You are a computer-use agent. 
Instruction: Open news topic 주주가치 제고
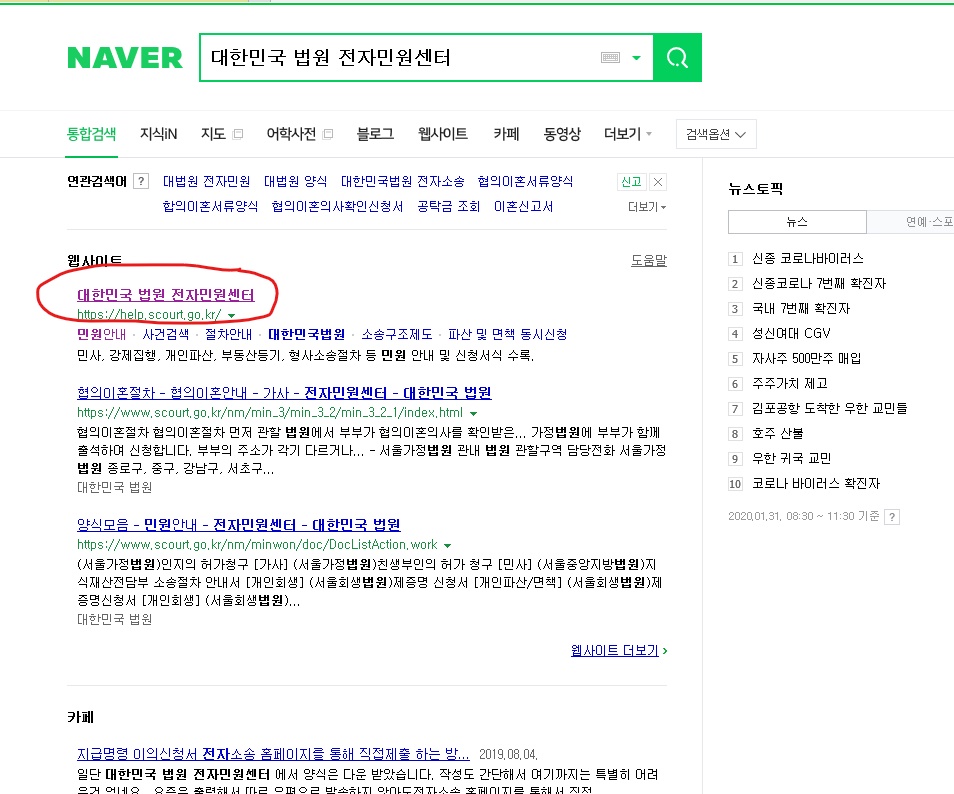[790, 383]
